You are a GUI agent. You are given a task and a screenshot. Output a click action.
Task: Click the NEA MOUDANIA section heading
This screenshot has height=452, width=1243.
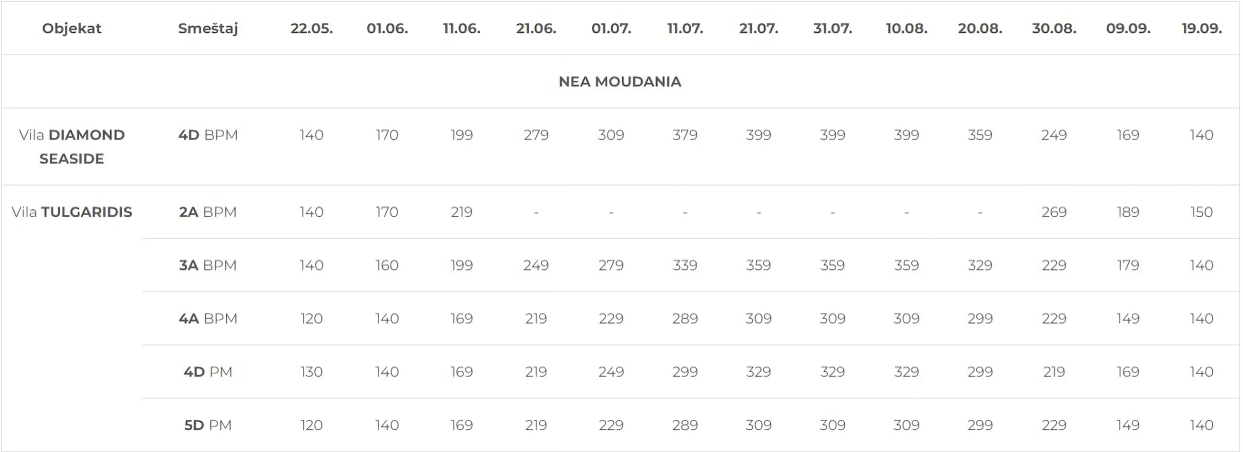(x=620, y=82)
